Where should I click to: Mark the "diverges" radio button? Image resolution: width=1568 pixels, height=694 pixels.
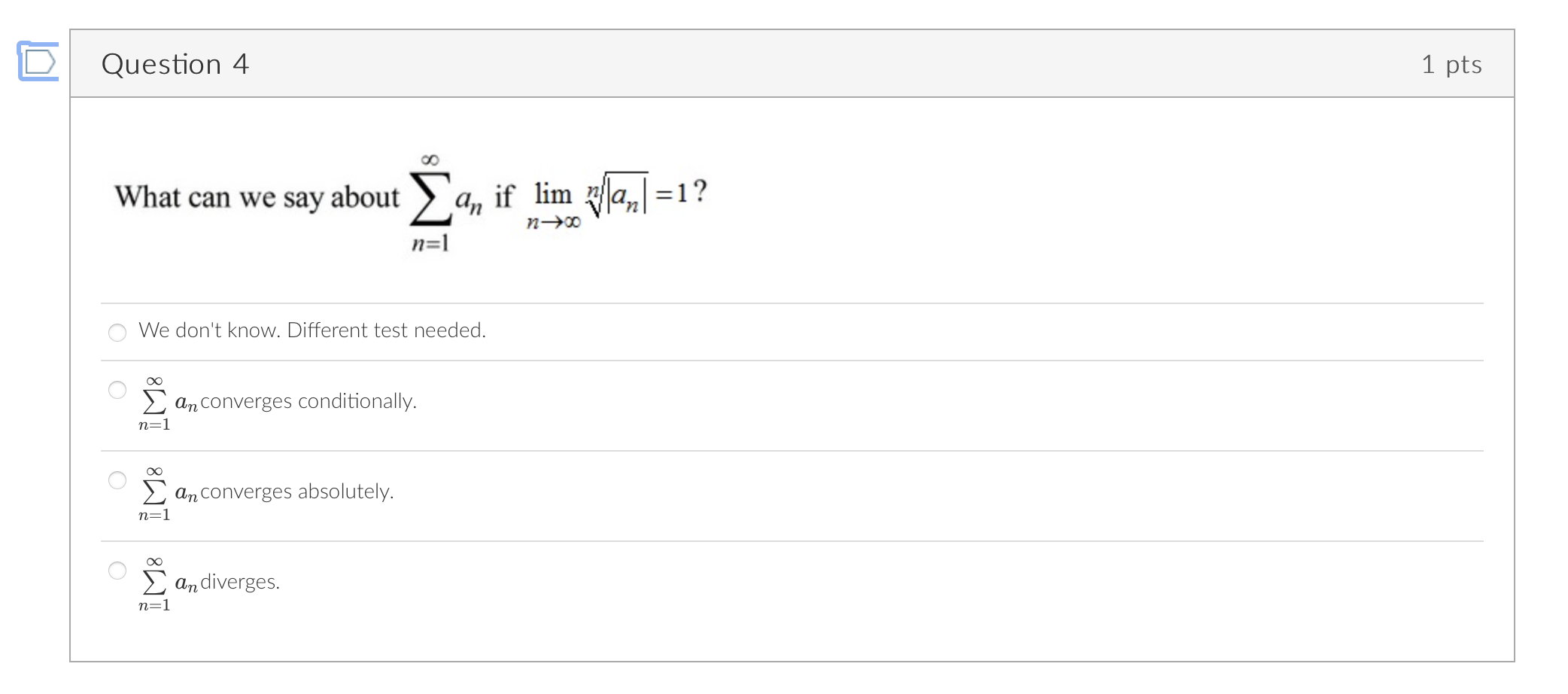[117, 570]
